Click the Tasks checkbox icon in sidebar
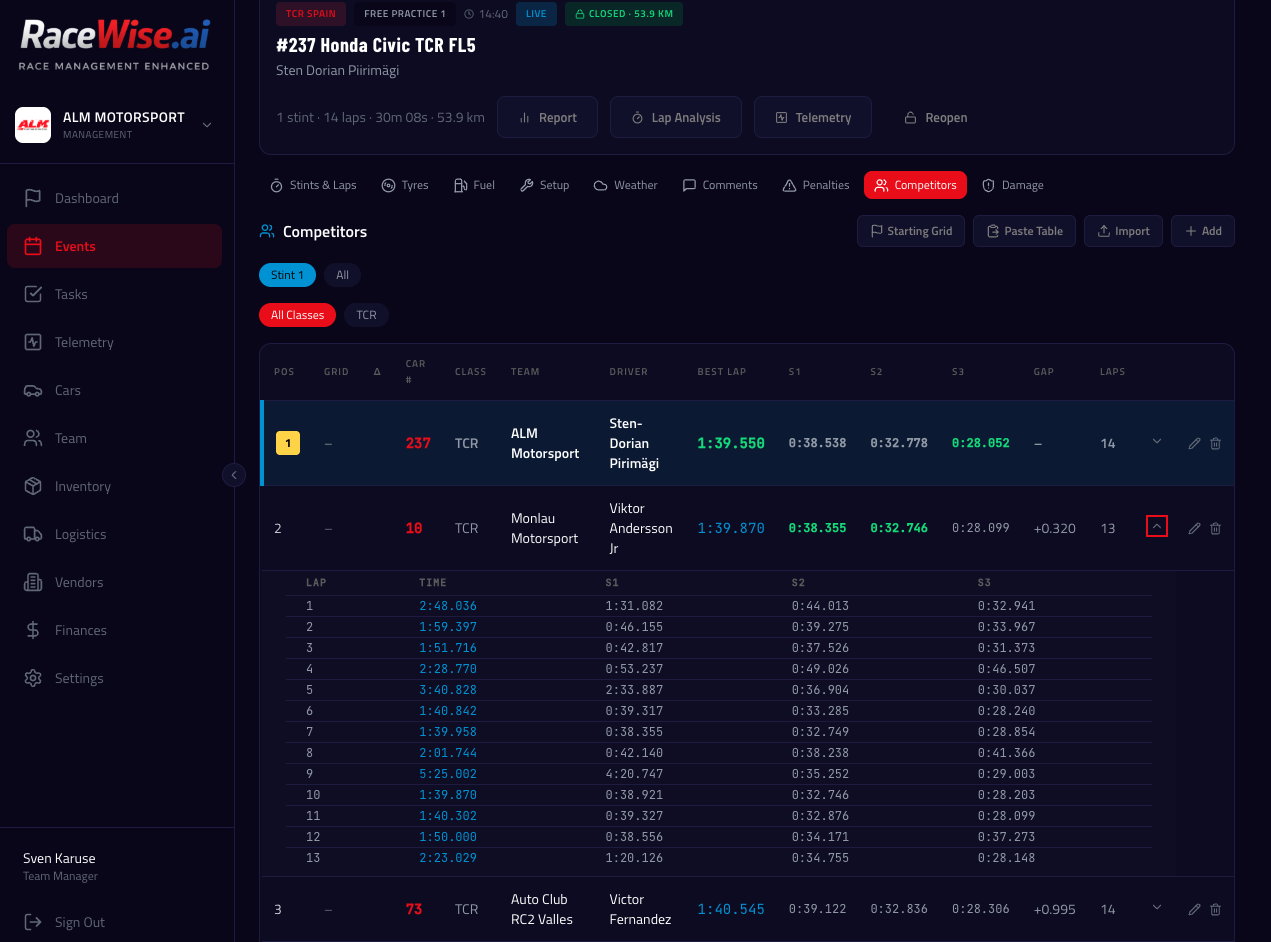 (x=33, y=294)
